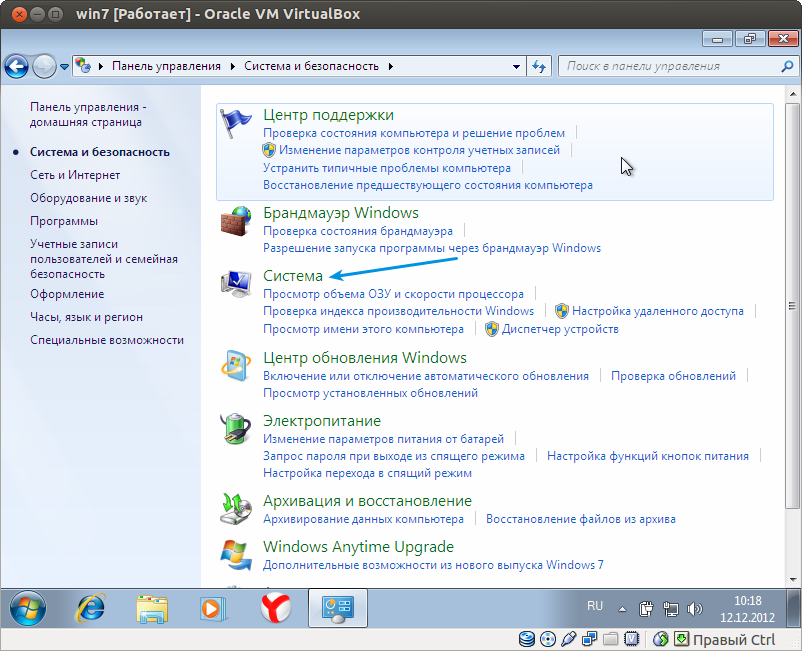Click the Windows Firewall brick wall icon
Screen dimensions: 802x651
[x=235, y=221]
